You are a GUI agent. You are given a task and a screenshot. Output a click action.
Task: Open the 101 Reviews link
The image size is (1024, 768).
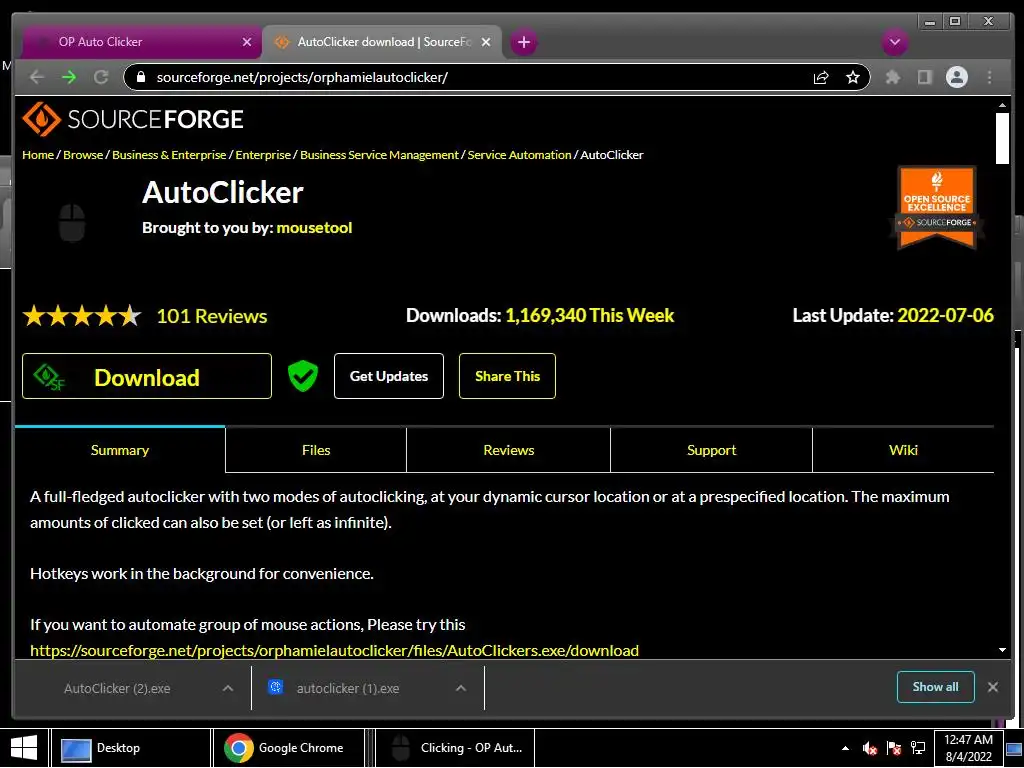point(212,316)
